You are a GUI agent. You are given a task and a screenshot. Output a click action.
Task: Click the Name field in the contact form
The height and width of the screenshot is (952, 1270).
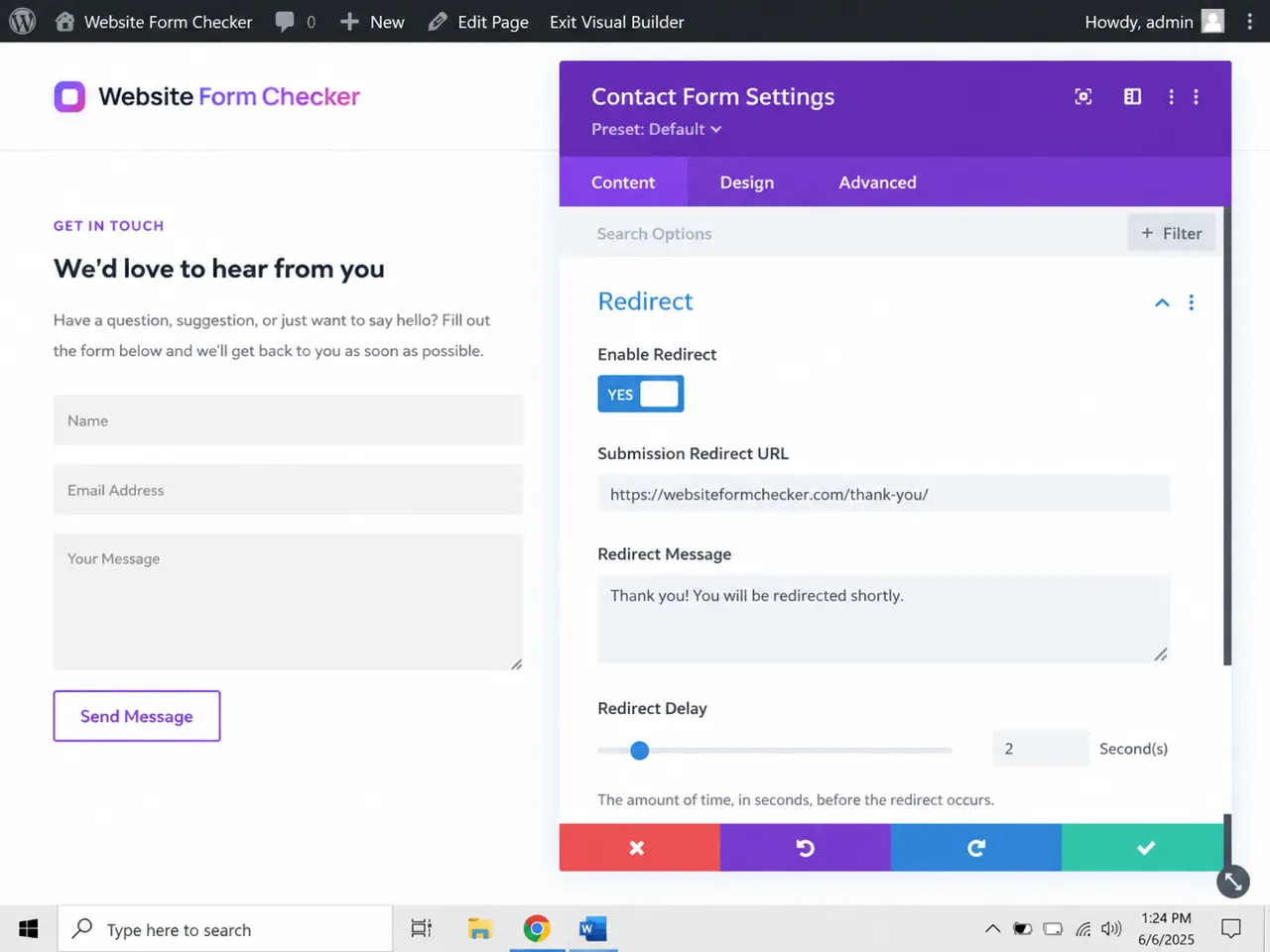pyautogui.click(x=289, y=420)
